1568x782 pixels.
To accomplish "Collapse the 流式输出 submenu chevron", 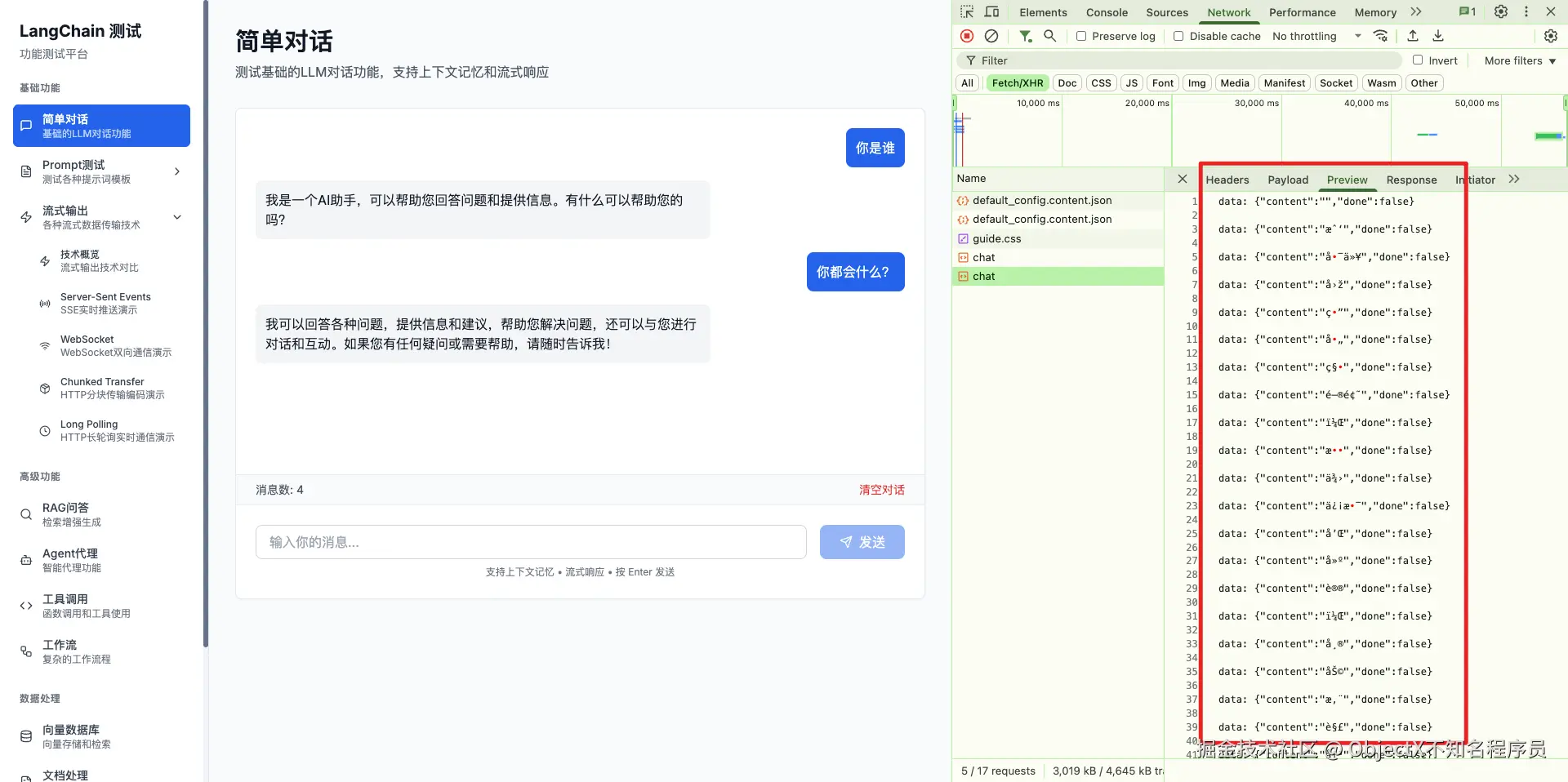I will click(177, 217).
